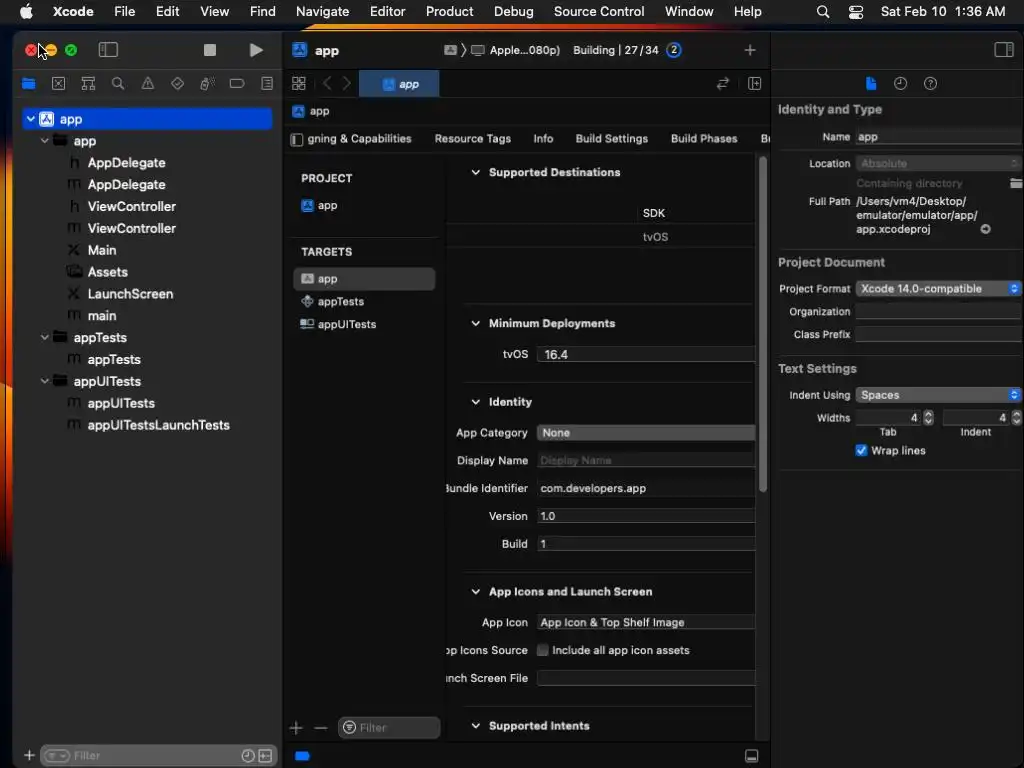Go forward in editor history
Viewport: 1024px width, 768px height.
347,84
